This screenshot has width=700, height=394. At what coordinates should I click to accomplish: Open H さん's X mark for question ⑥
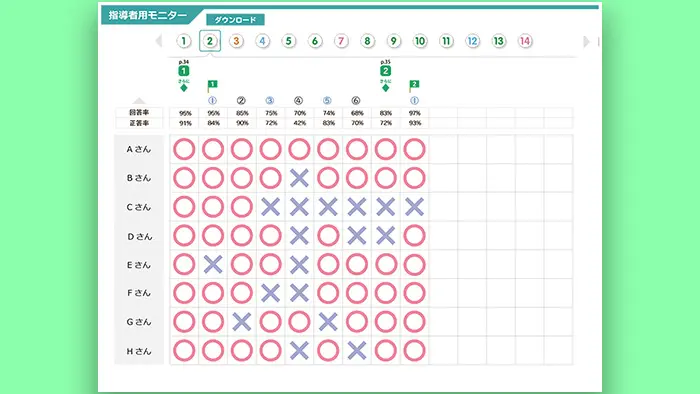tap(357, 351)
